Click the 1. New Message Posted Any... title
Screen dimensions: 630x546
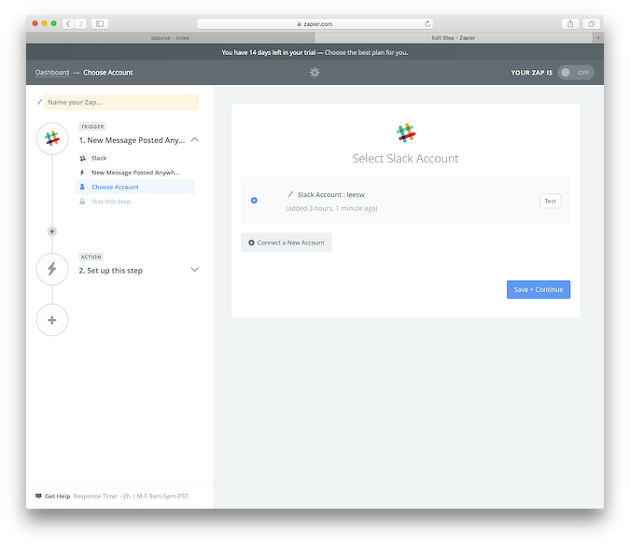(x=132, y=140)
